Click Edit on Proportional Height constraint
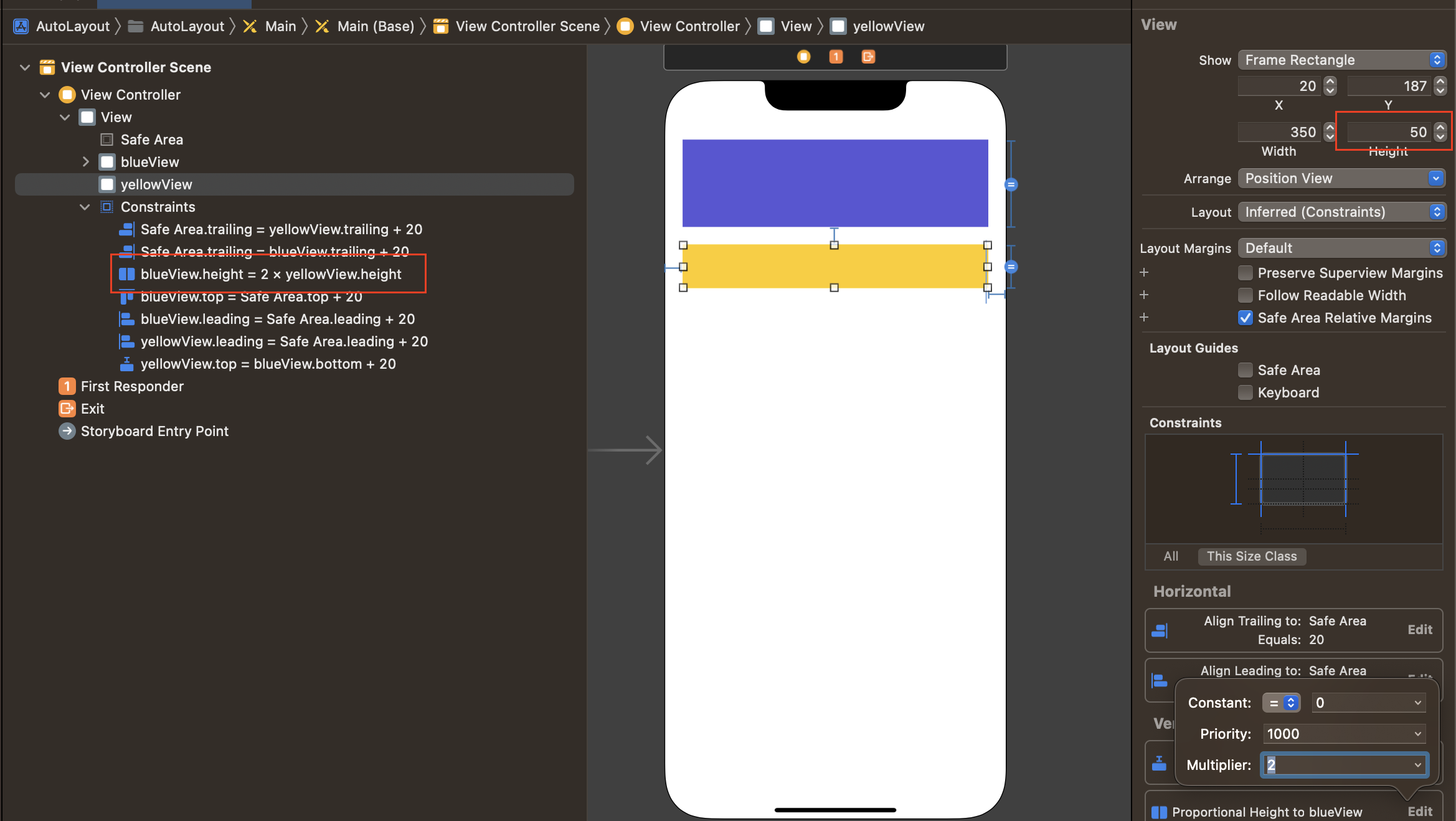This screenshot has height=821, width=1456. (x=1420, y=811)
